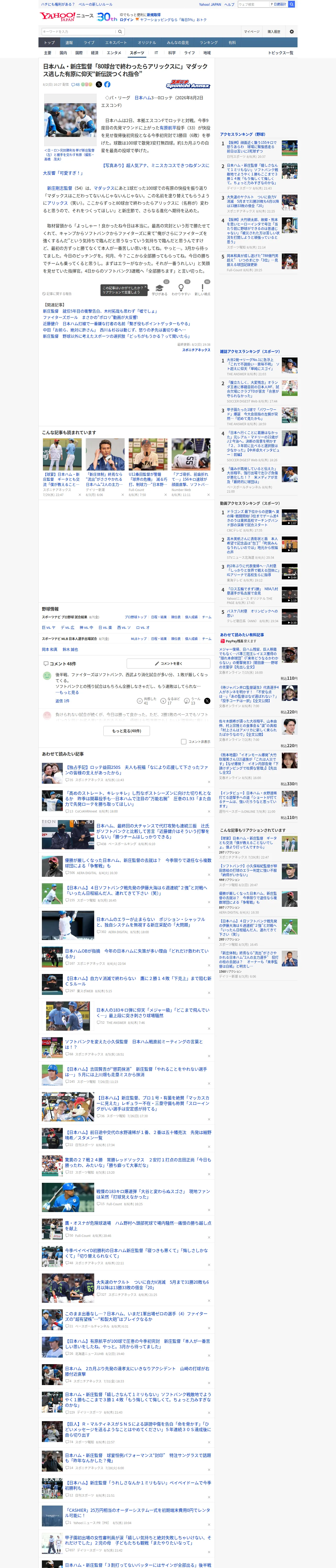Select the エンタメ category tab
The image size is (336, 1568).
point(114,53)
